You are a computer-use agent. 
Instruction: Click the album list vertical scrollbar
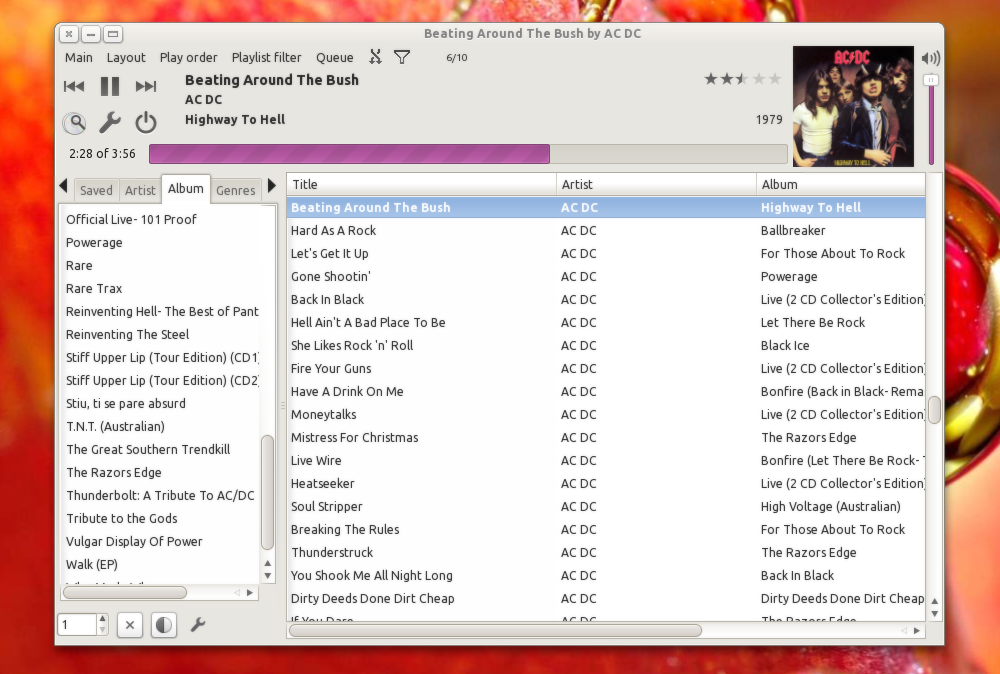coord(267,492)
